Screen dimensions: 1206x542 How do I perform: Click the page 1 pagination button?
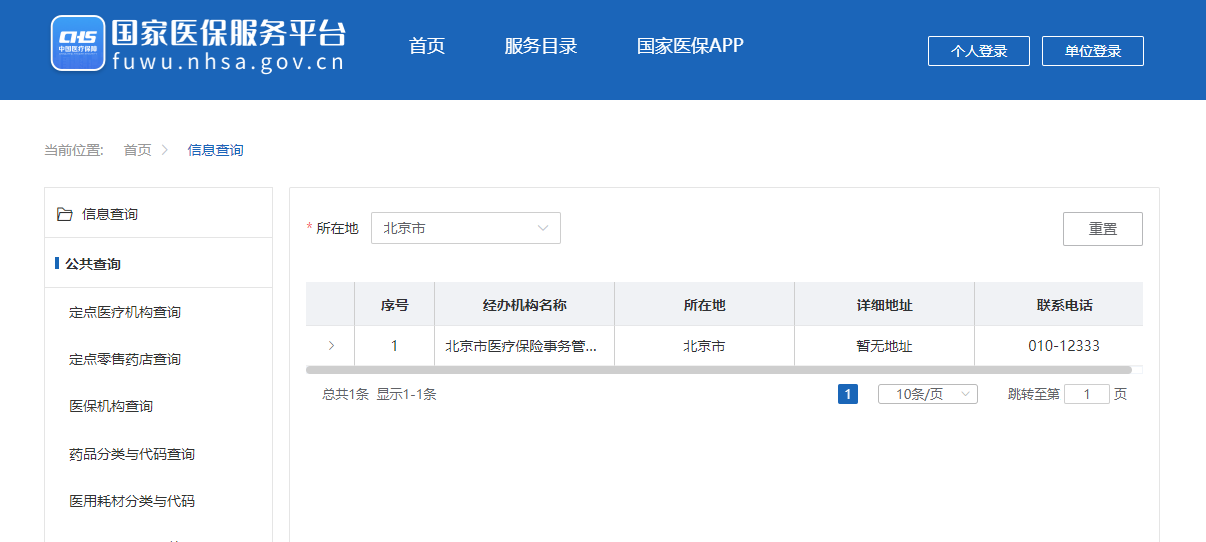tap(848, 394)
